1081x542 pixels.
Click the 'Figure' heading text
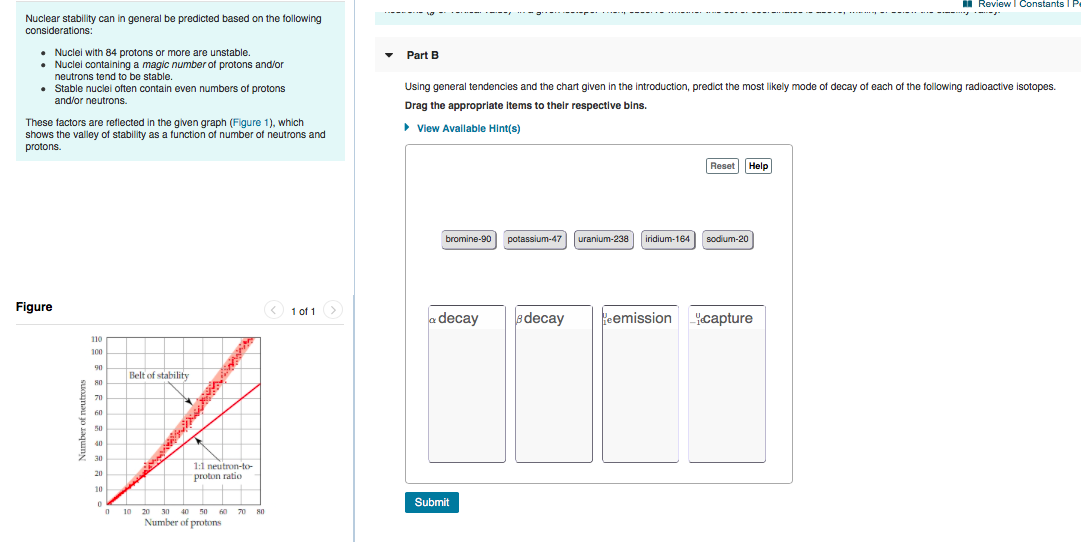34,307
